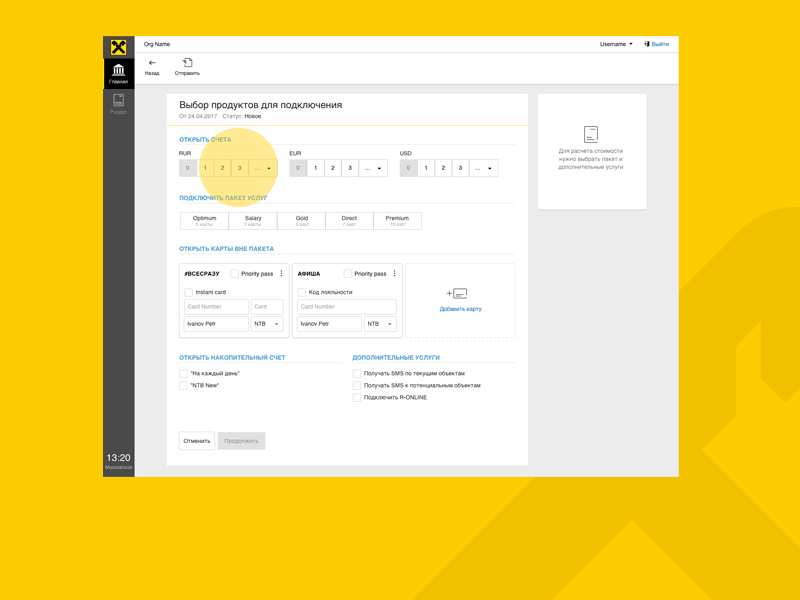Check Подключить R-ONLINE option
The width and height of the screenshot is (800, 600).
[x=357, y=397]
